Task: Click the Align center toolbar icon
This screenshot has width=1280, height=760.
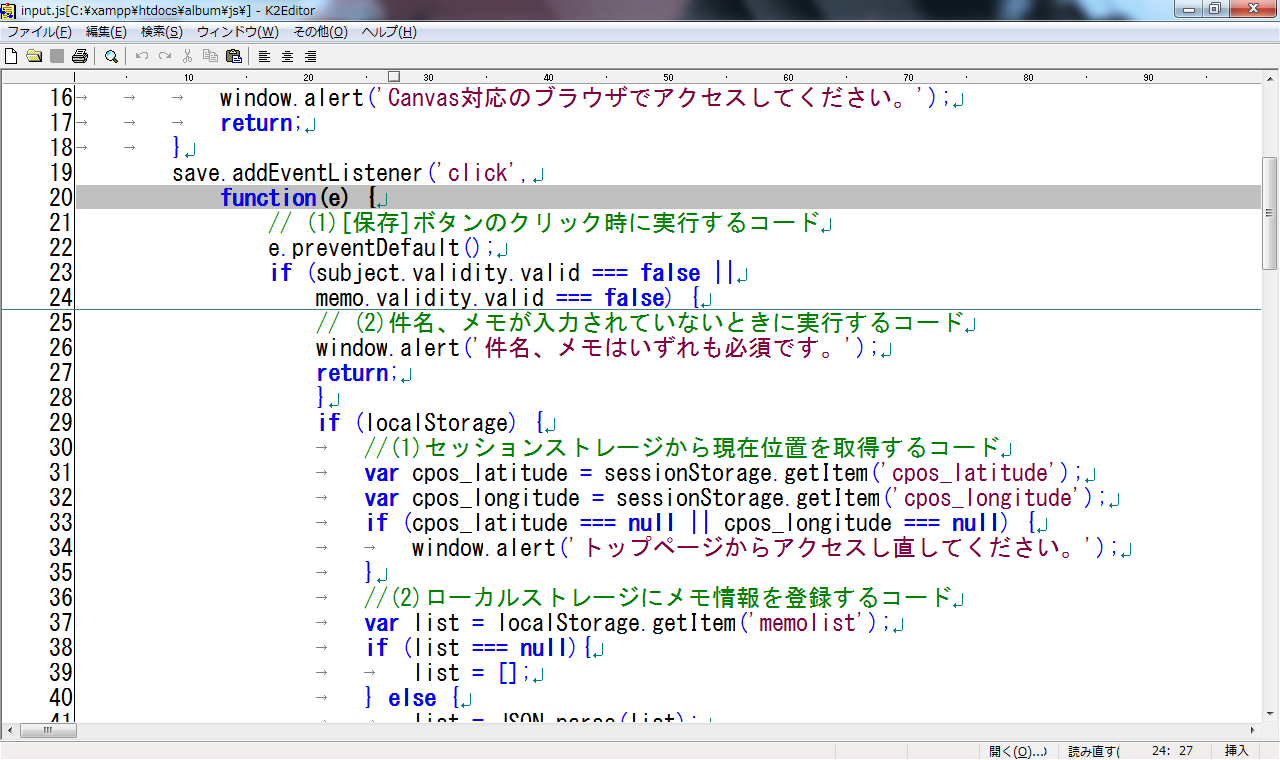Action: [x=287, y=56]
